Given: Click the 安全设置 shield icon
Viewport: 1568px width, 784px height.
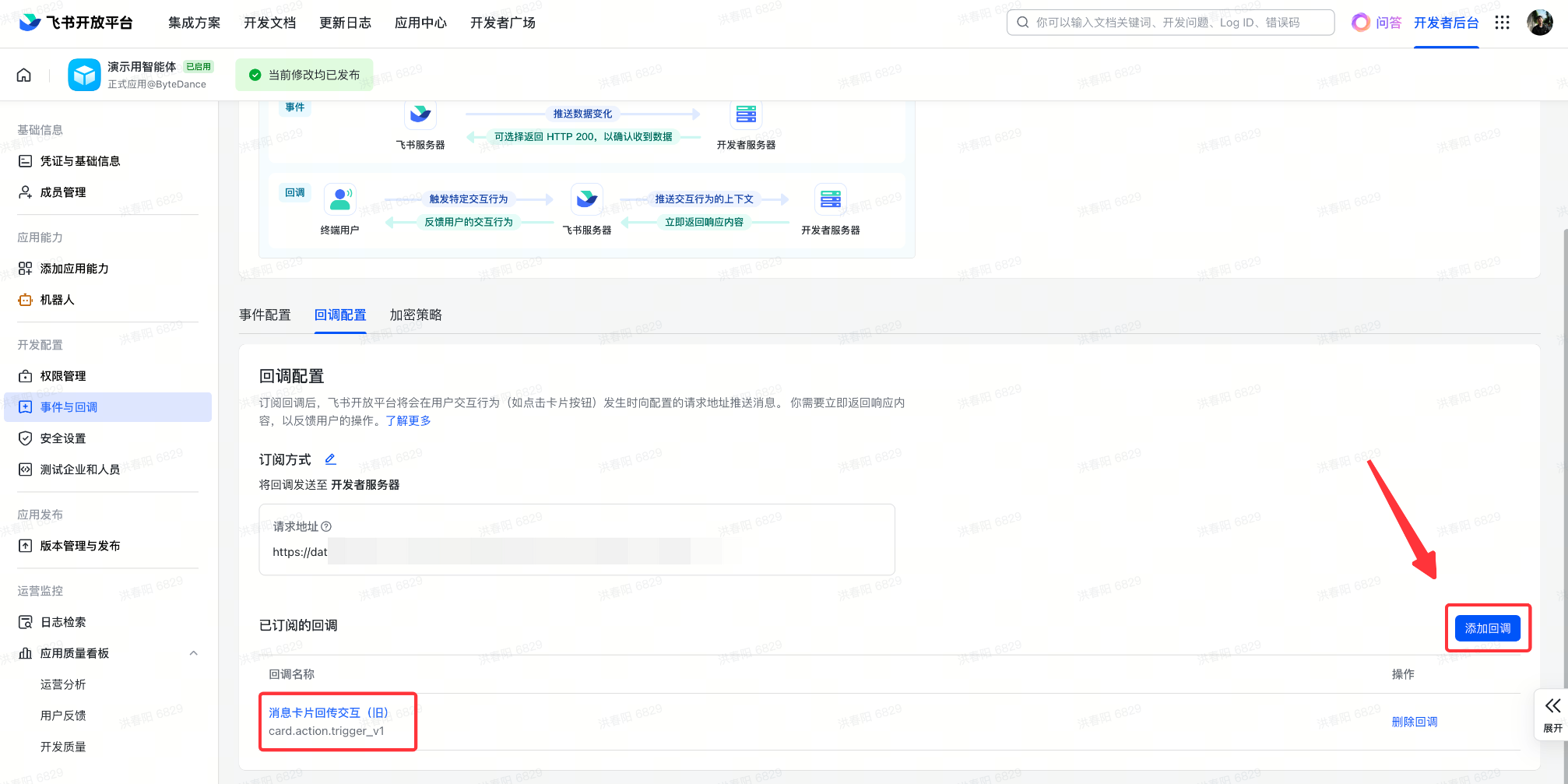Looking at the screenshot, I should [x=26, y=438].
